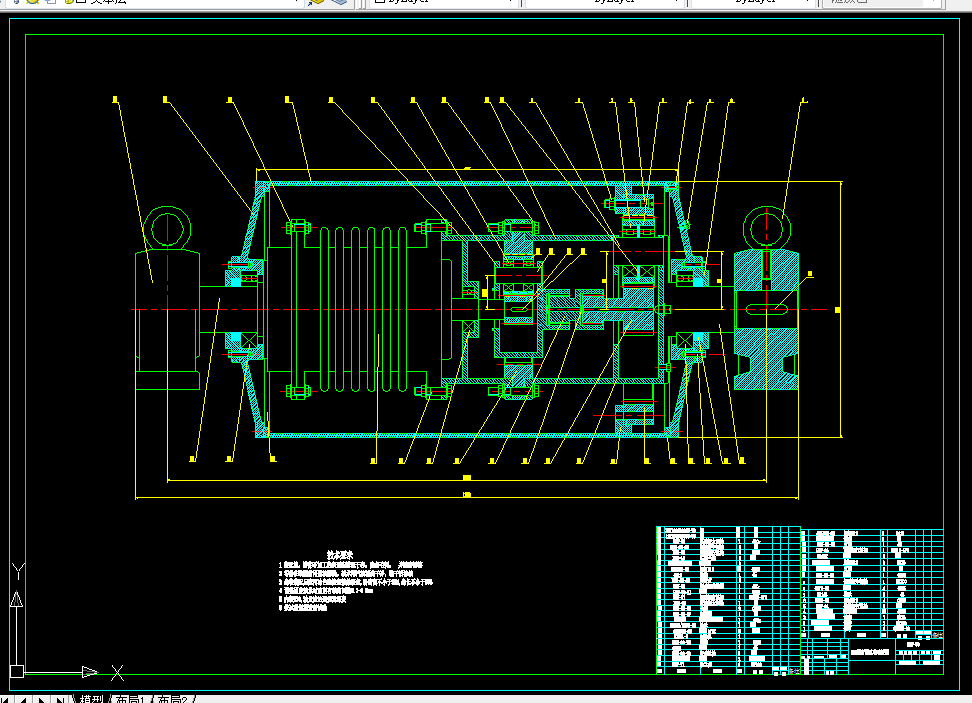Select the 技术要求 heading text in drawing
Screen dimensions: 972x703
pos(340,555)
